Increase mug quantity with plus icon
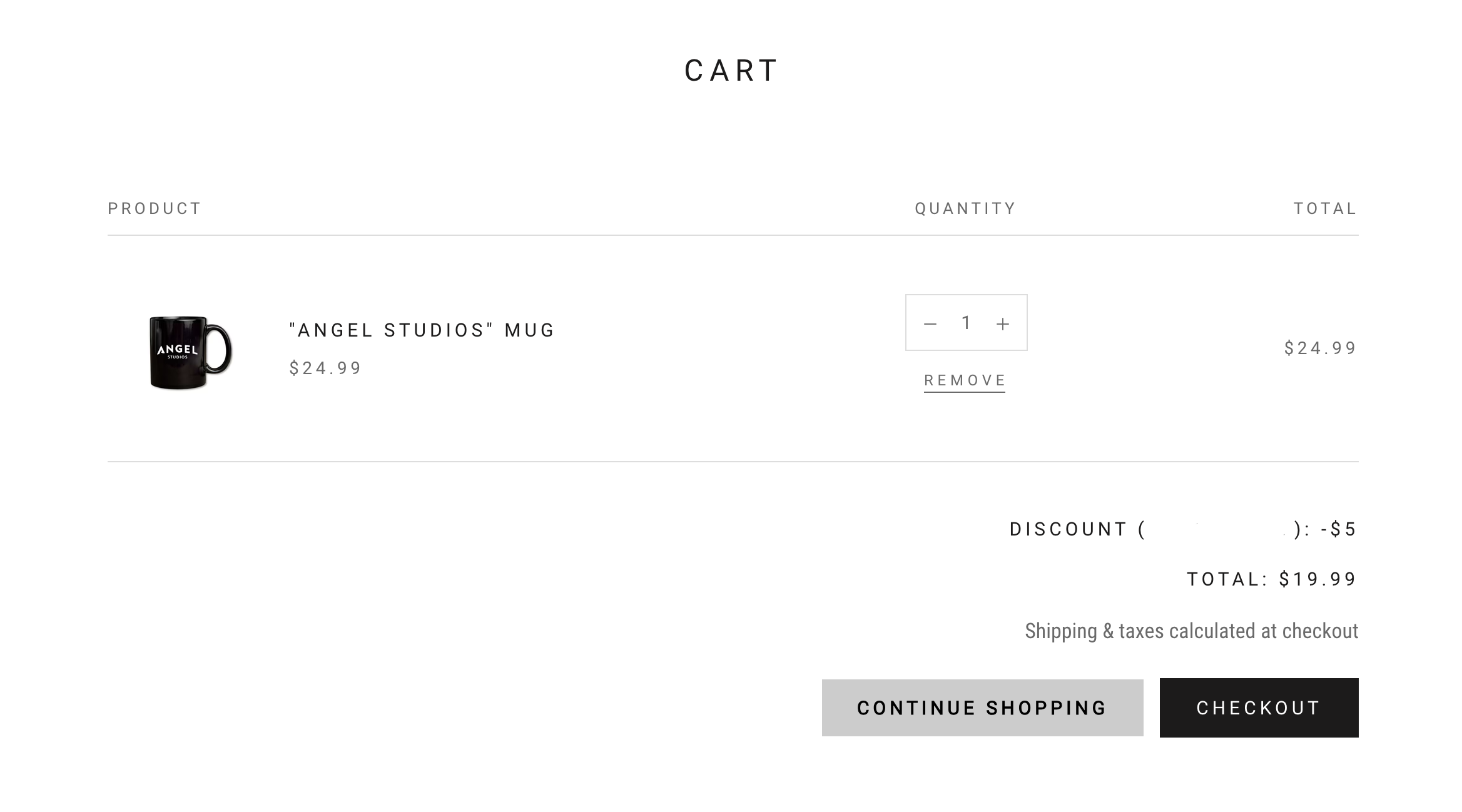Viewport: 1462px width, 812px height. click(1003, 323)
